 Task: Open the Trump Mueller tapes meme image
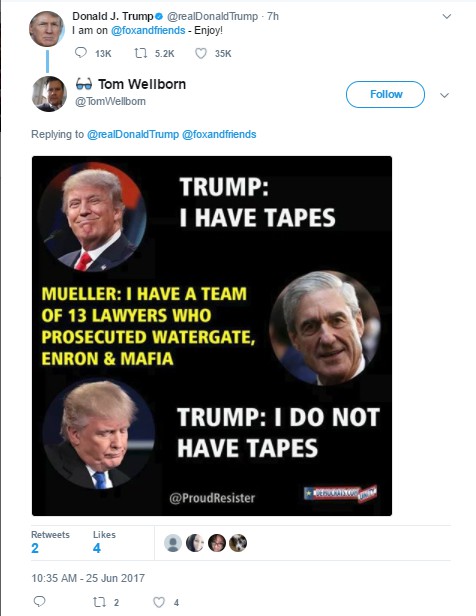[212, 336]
